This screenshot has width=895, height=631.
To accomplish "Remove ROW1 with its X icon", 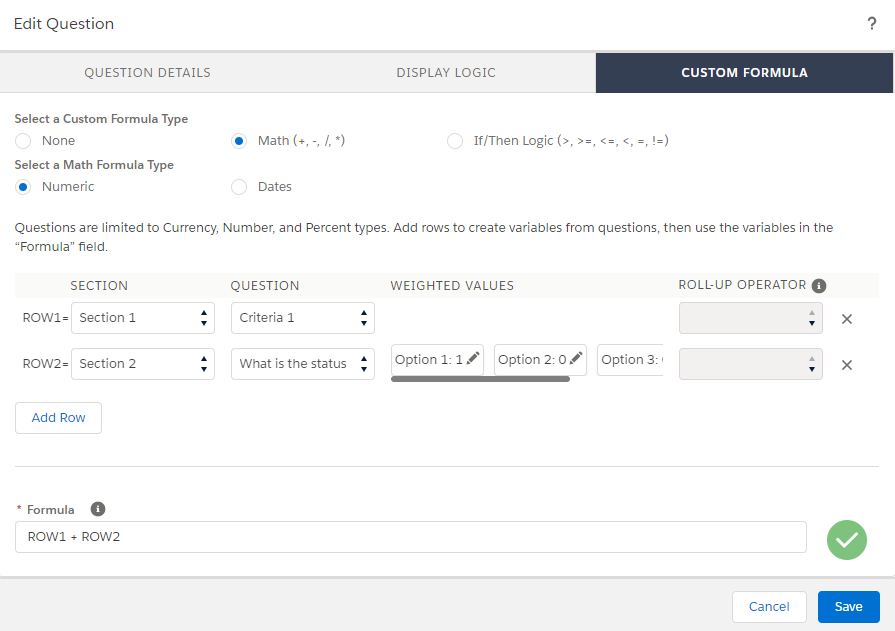I will [846, 319].
